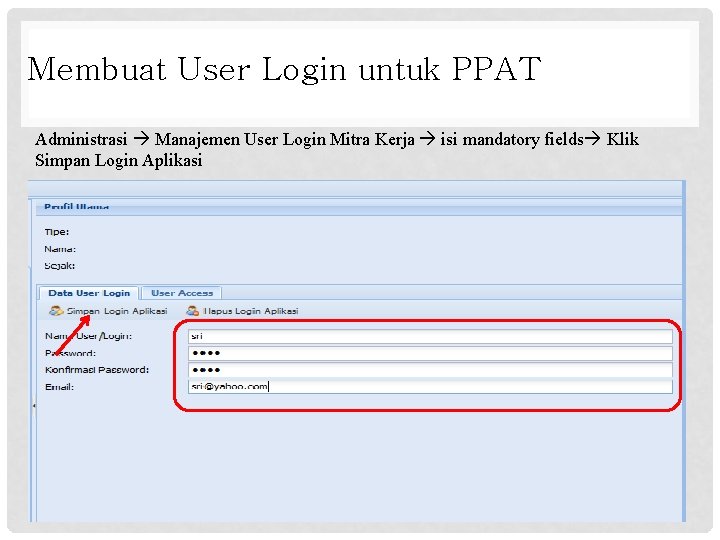
Task: Collapse the left panel with small arrow handle
Action: pos(34,406)
